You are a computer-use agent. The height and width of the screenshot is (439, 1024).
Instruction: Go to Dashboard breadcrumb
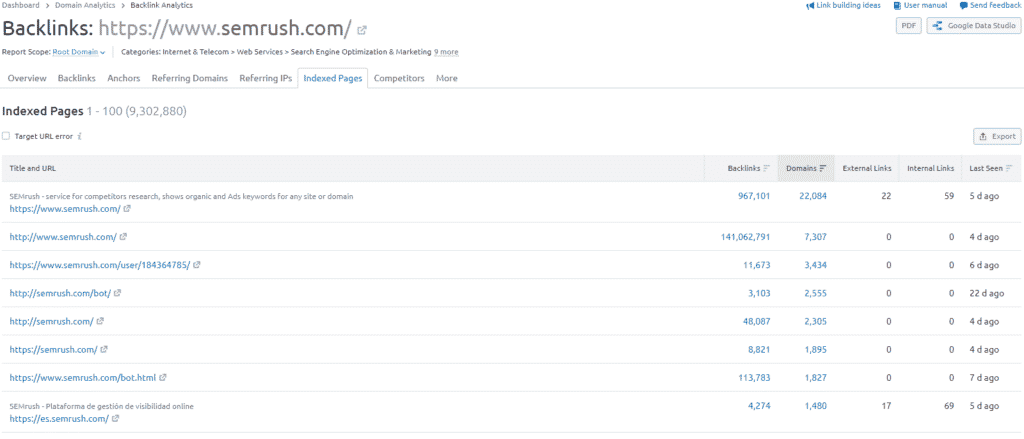tap(19, 5)
